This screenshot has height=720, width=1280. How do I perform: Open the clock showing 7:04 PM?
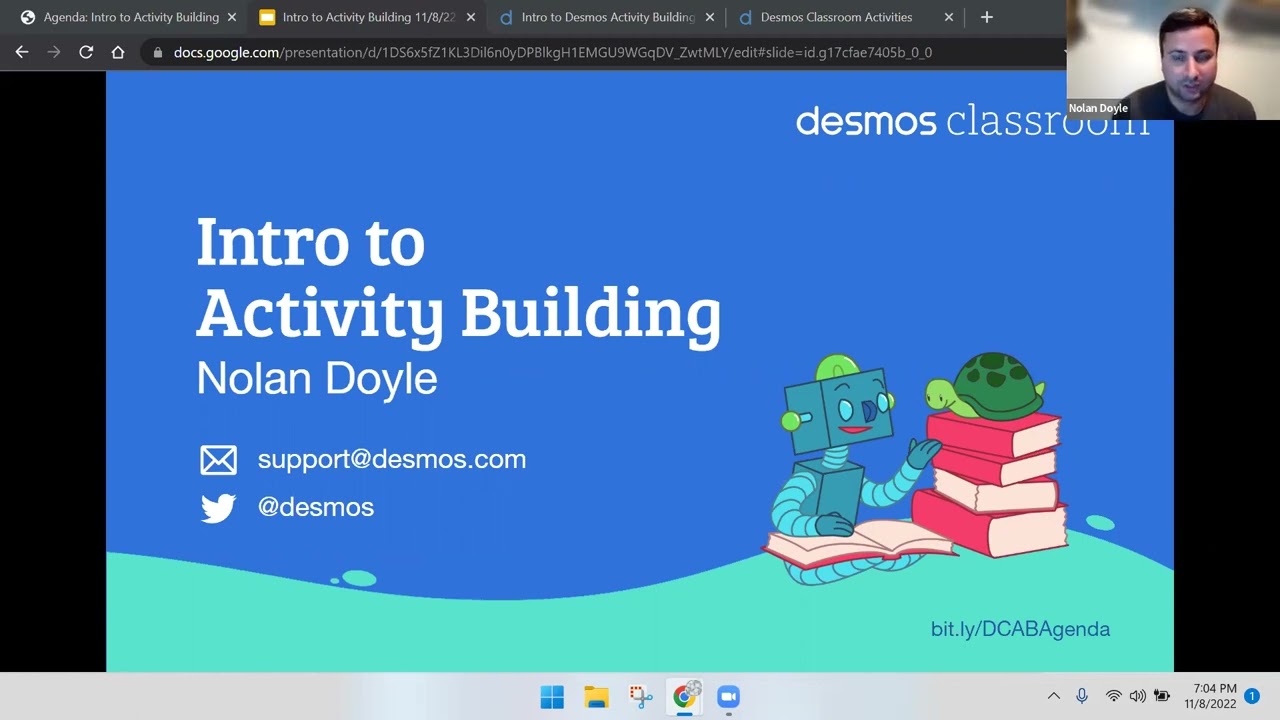tap(1210, 696)
